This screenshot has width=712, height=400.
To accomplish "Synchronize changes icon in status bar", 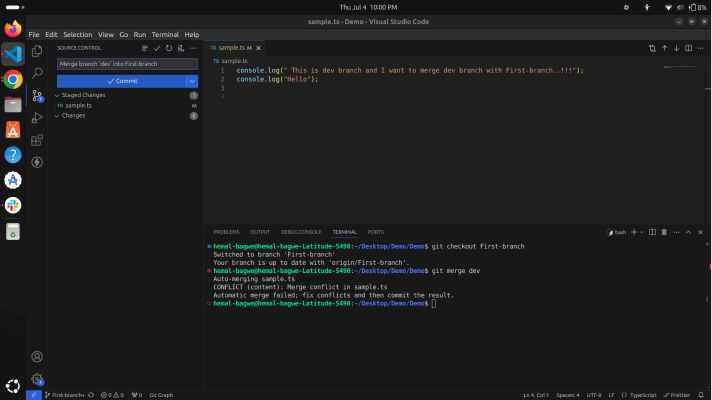I will (x=91, y=395).
